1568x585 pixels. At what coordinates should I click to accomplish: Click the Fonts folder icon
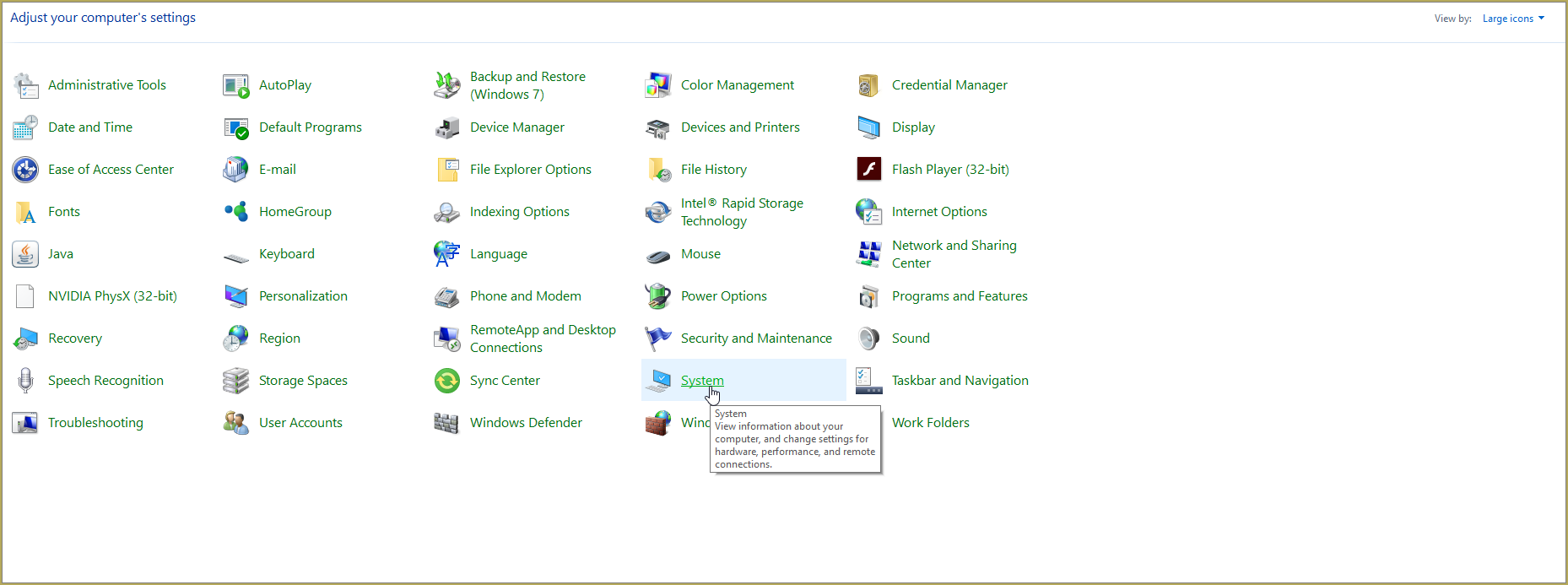25,212
